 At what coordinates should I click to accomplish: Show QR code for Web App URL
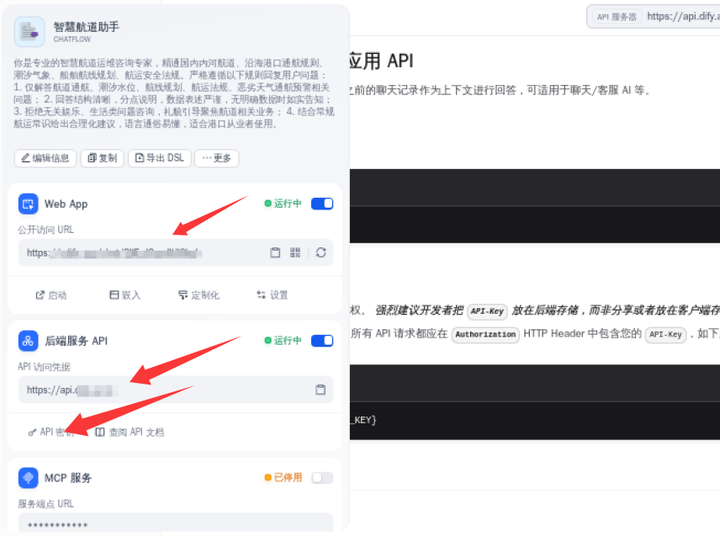(295, 252)
